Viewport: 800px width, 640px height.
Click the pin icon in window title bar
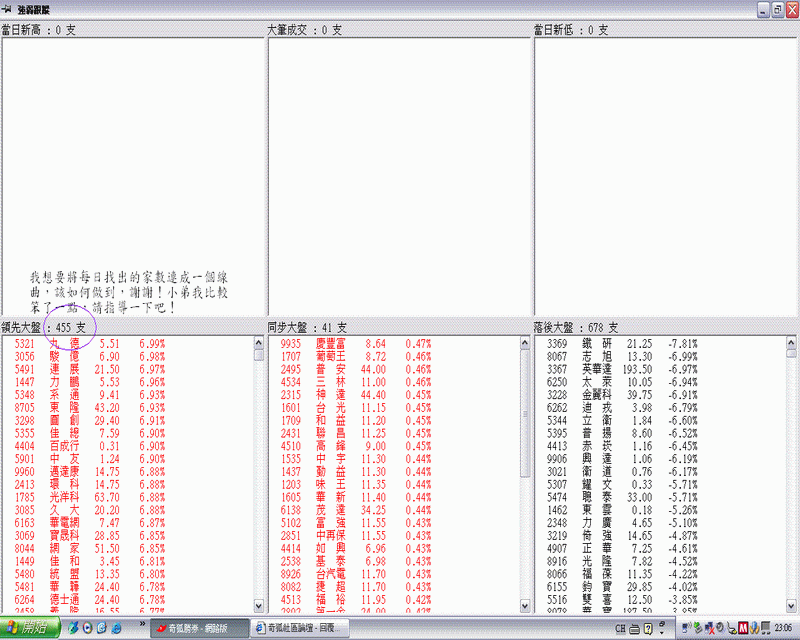(x=8, y=8)
